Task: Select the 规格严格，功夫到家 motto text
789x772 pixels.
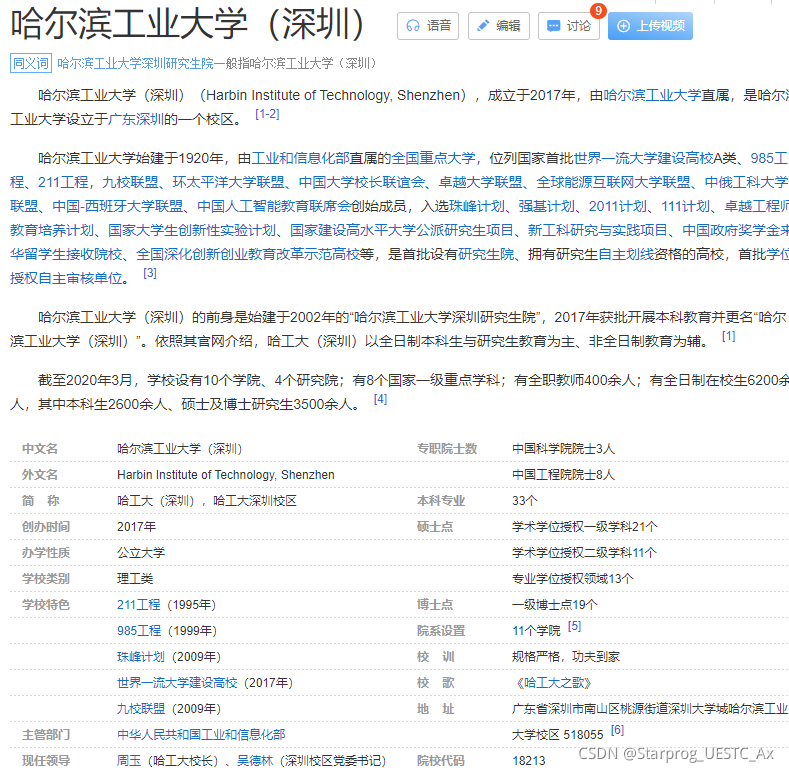Action: tap(566, 657)
